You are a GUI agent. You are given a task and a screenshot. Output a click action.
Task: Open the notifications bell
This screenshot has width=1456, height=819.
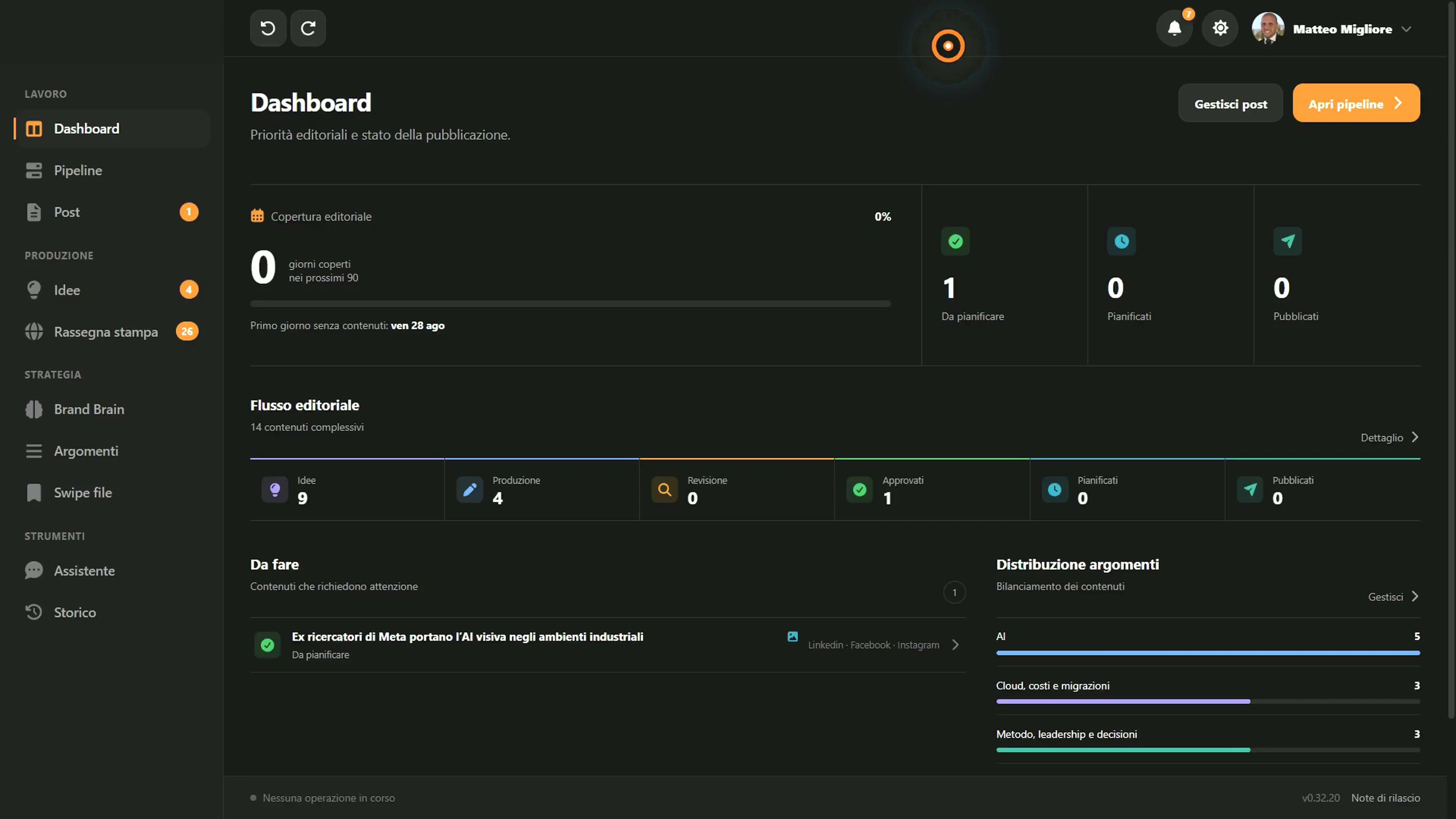pyautogui.click(x=1175, y=28)
